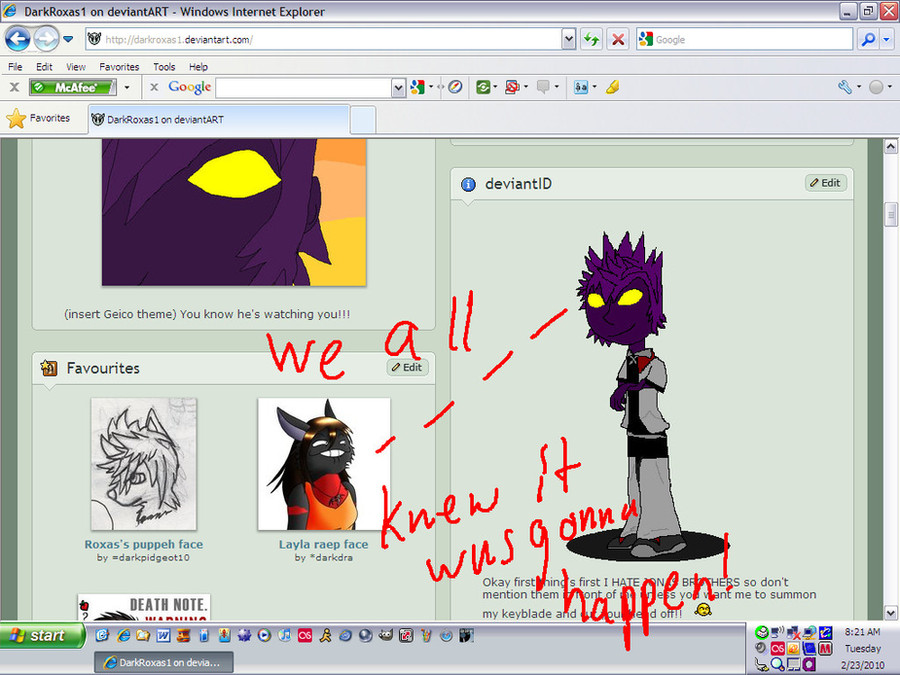The height and width of the screenshot is (675, 900).
Task: Open the McAfee toolbar dropdown arrow
Action: (127, 87)
